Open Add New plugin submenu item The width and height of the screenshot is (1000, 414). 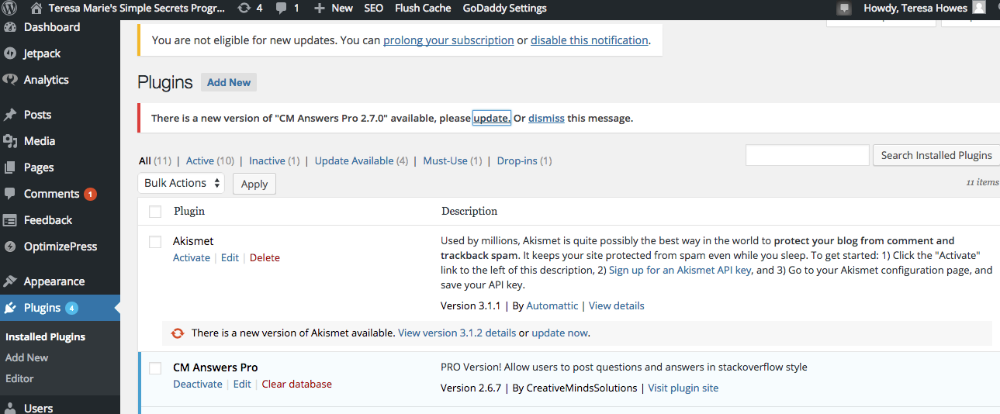[x=26, y=358]
